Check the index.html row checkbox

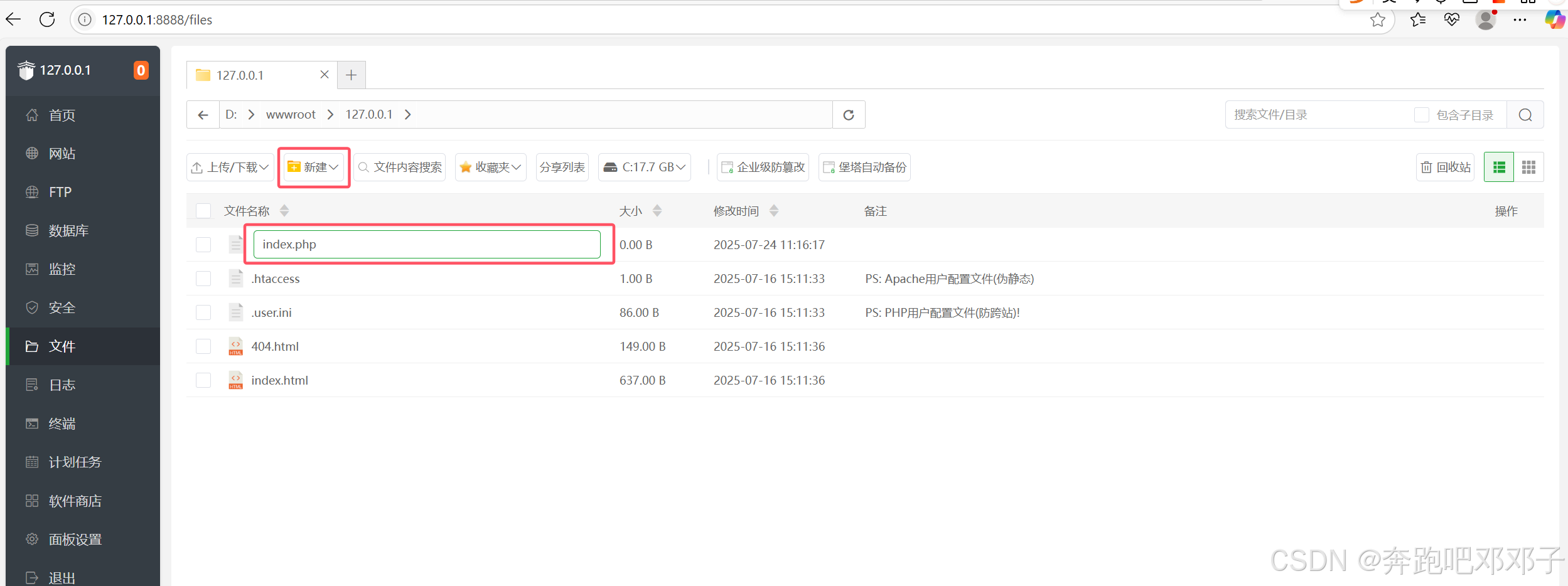(x=203, y=380)
